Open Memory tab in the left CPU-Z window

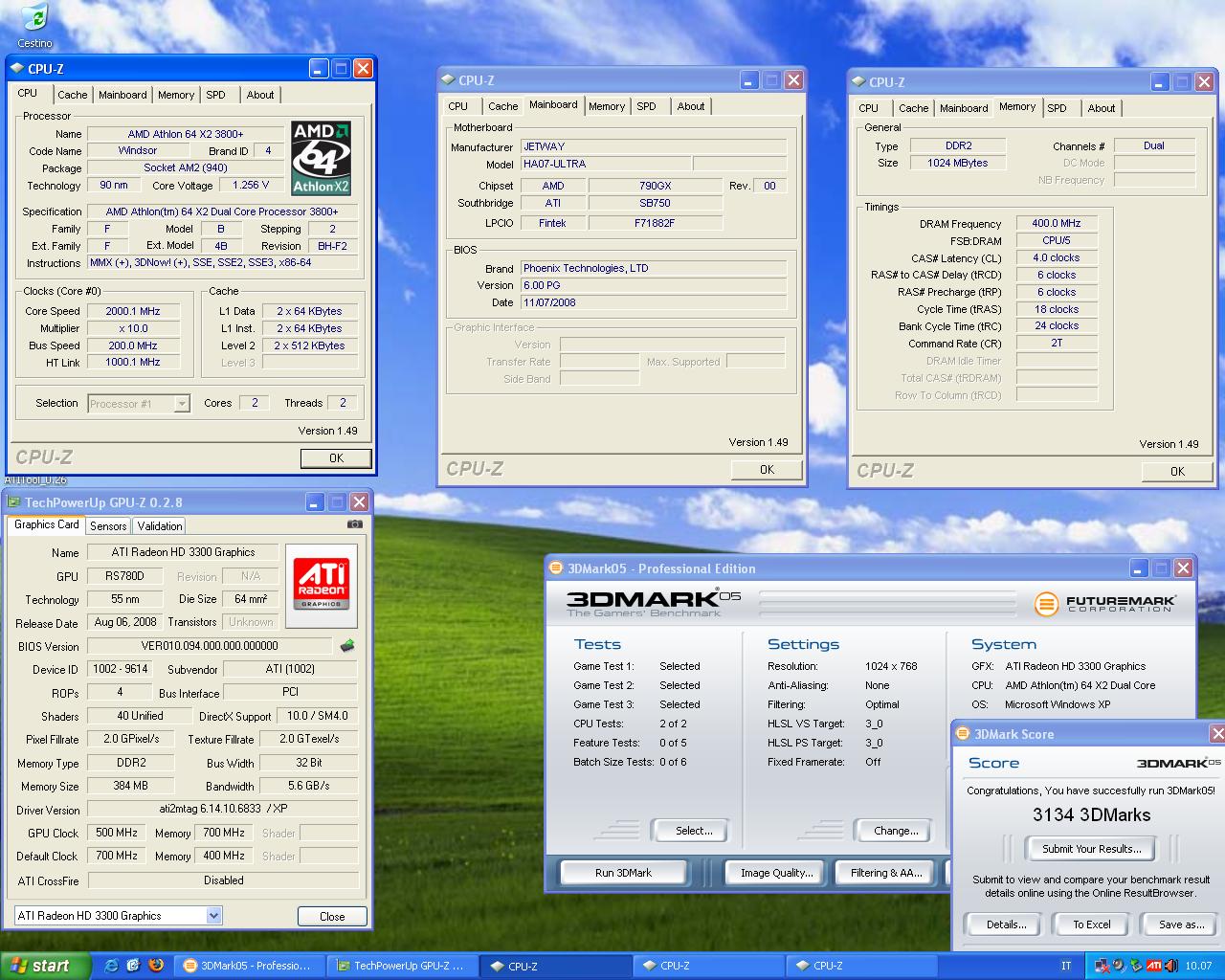(x=176, y=95)
